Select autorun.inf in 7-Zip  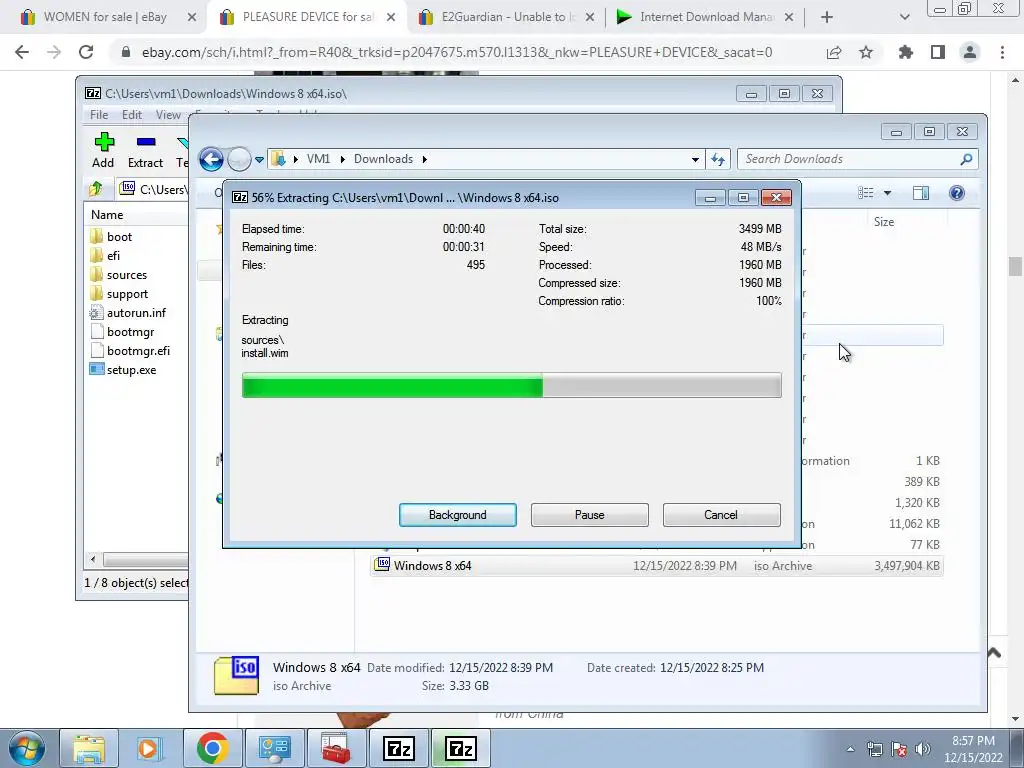point(136,313)
